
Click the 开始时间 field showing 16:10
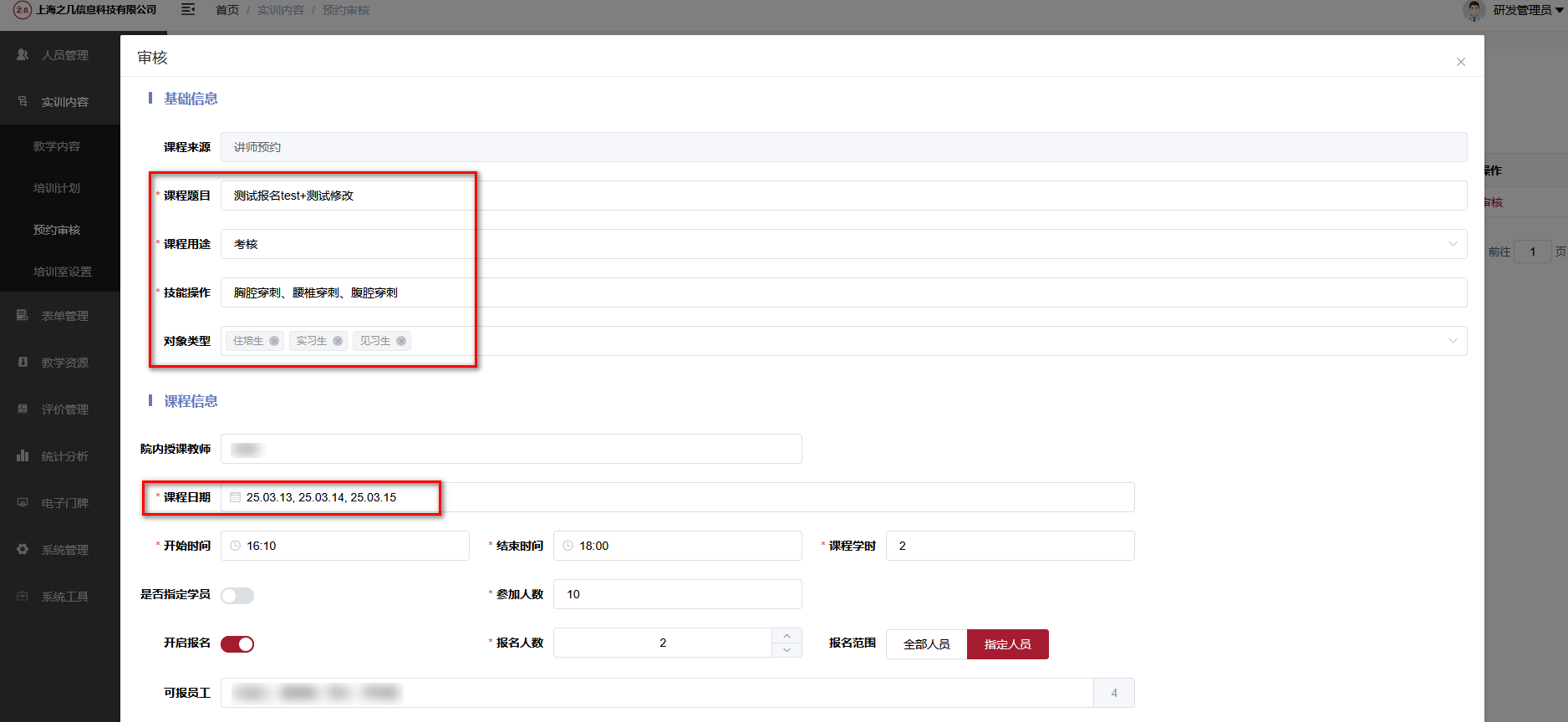click(x=345, y=546)
